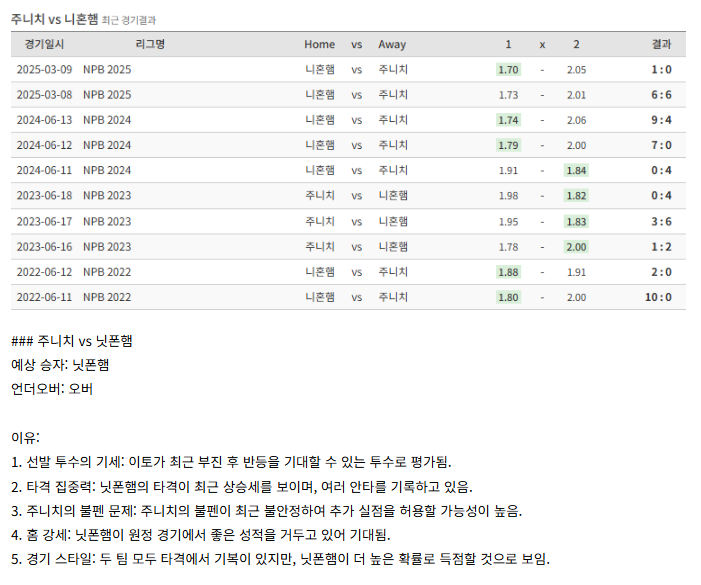Screen dimensions: 701x585
Task: Click highlighted odds 1.88
Action: (x=508, y=272)
